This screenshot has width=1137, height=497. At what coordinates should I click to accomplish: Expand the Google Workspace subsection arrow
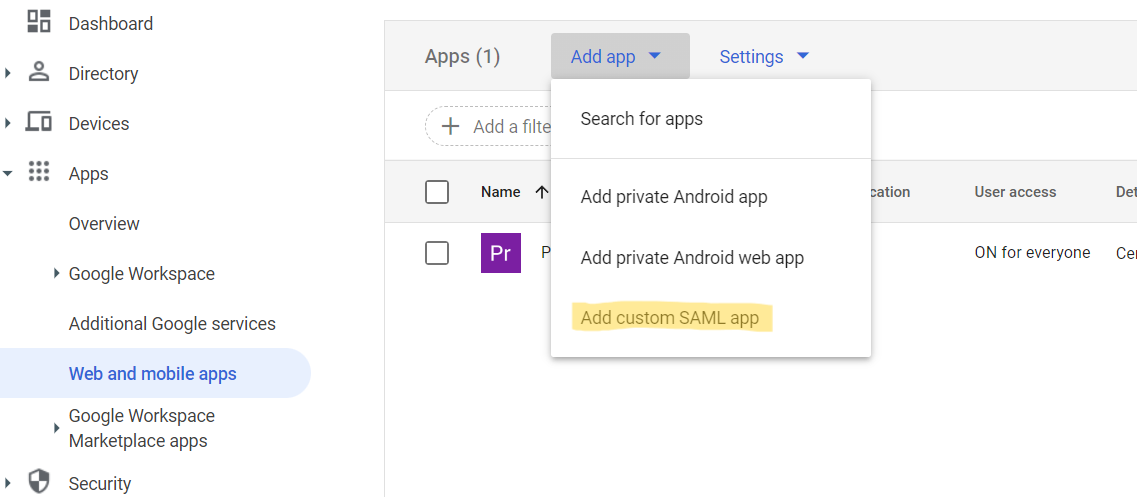click(57, 274)
